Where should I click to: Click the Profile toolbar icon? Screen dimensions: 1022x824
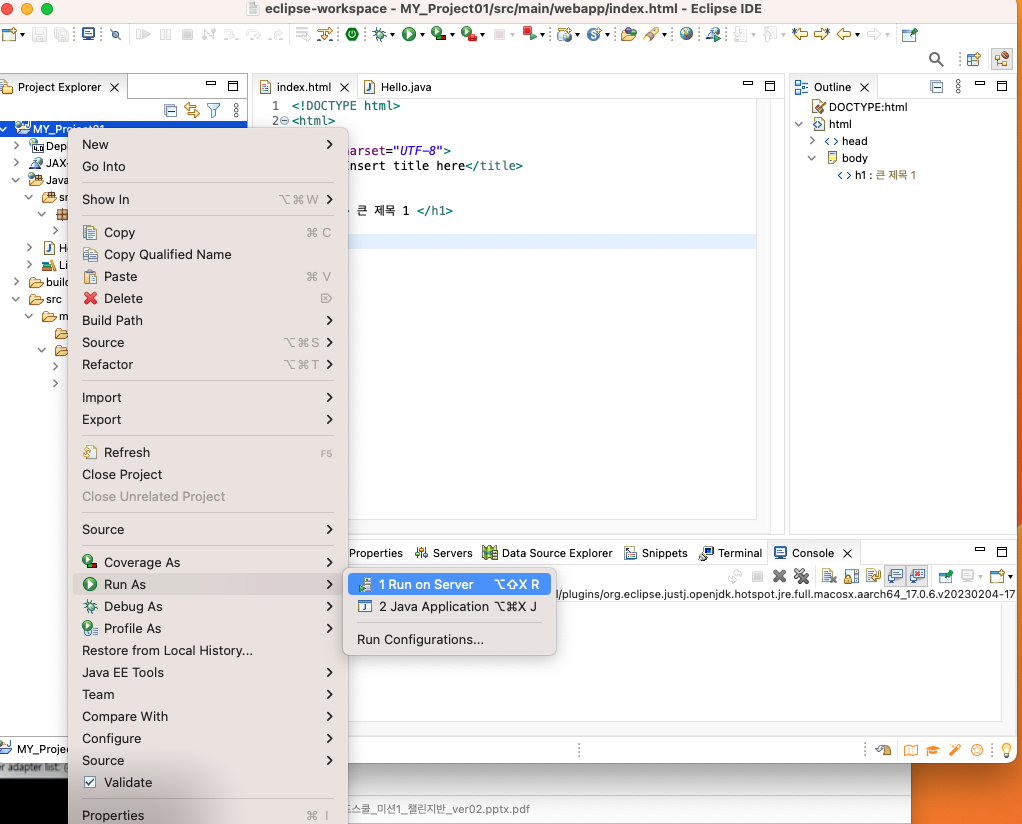[x=469, y=34]
